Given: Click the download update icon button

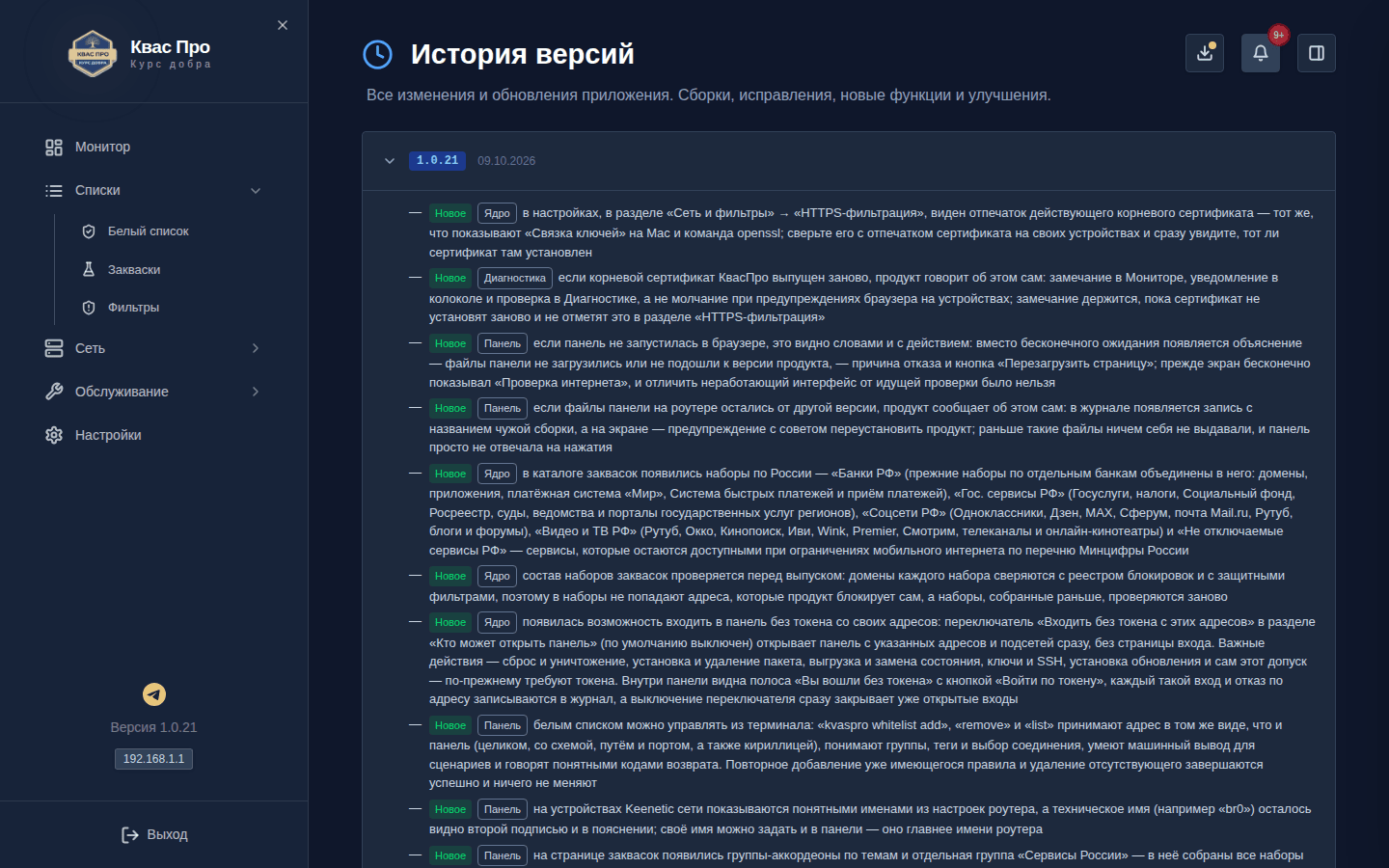Looking at the screenshot, I should pos(1205,53).
